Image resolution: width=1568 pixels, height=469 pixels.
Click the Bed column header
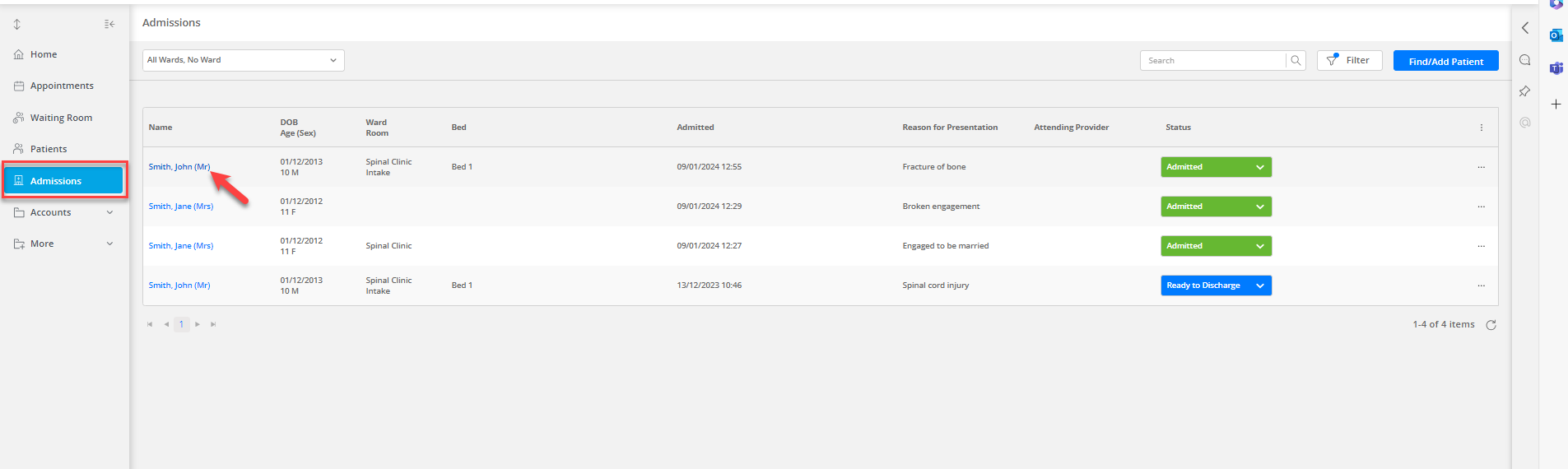pos(458,128)
